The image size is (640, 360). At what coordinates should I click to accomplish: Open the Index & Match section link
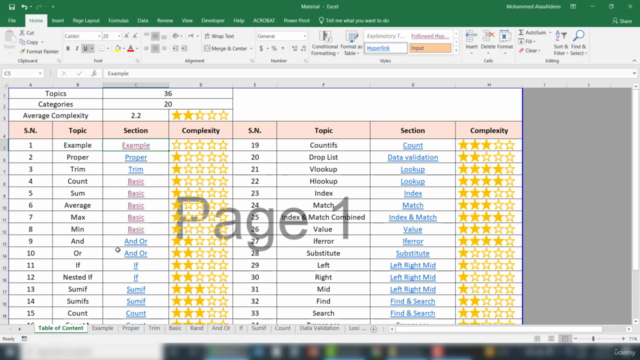point(413,217)
